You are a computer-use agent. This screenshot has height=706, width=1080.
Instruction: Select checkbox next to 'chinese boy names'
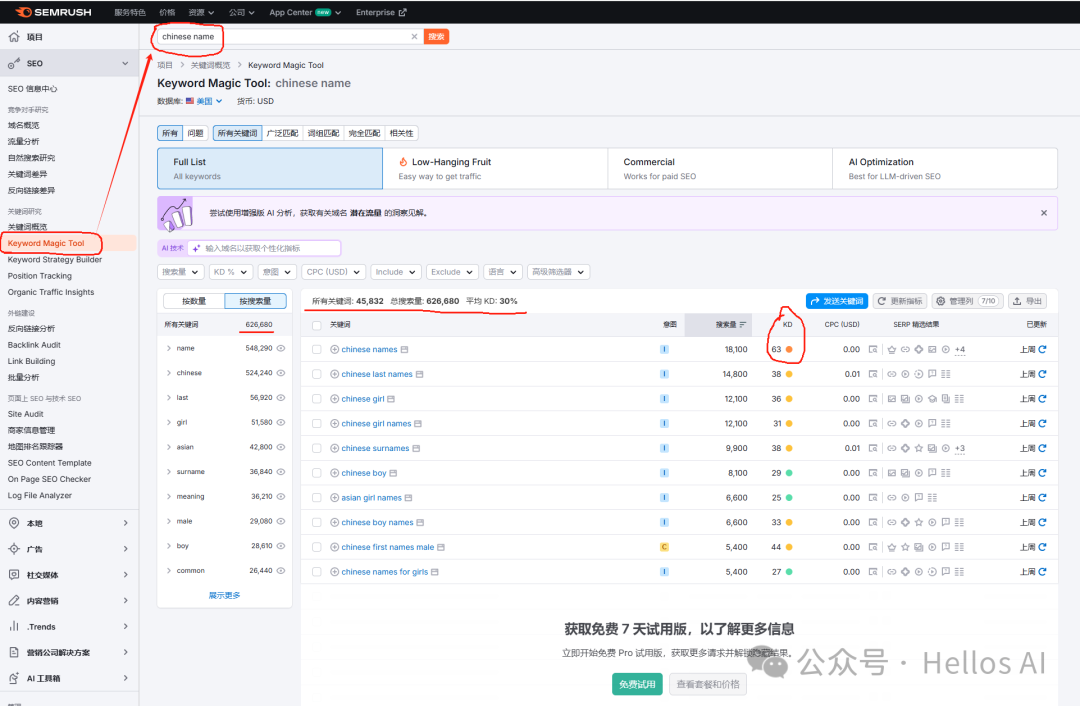(317, 523)
